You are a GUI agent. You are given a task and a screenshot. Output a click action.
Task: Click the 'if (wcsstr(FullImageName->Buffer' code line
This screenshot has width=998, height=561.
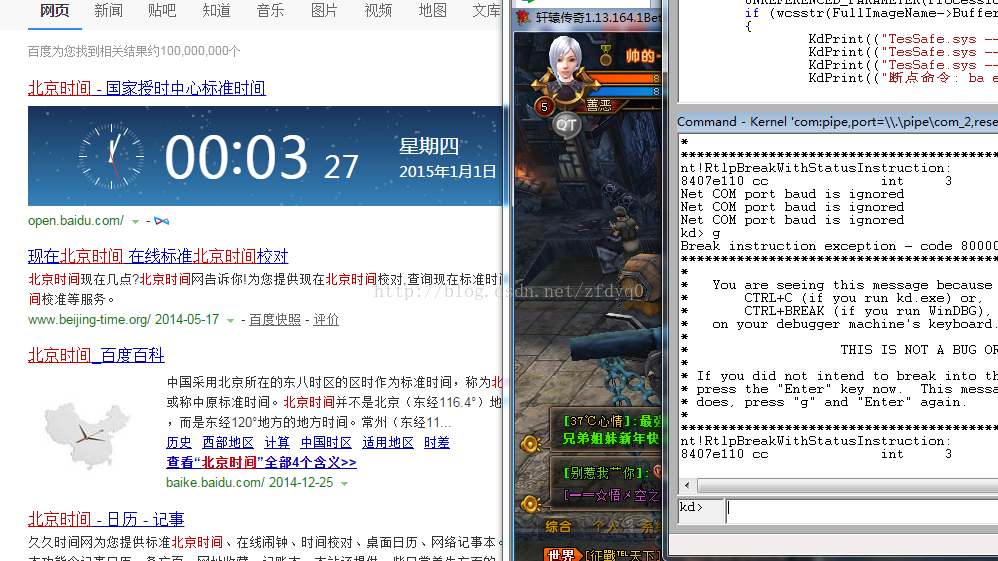(x=871, y=13)
